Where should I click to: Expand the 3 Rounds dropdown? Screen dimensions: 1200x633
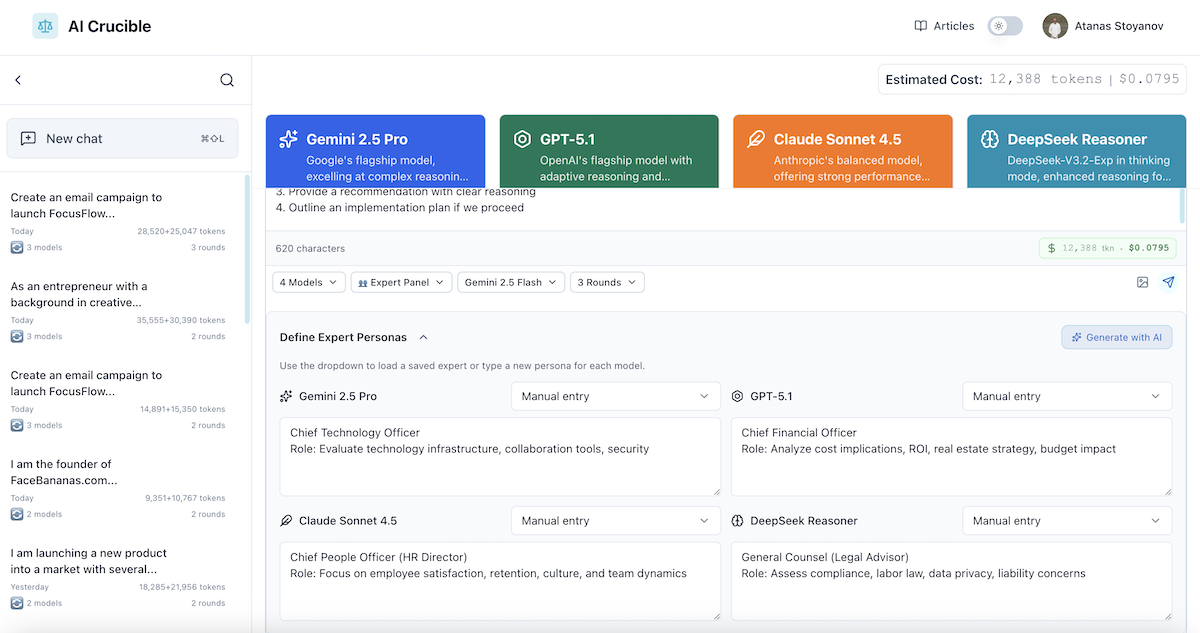point(607,282)
